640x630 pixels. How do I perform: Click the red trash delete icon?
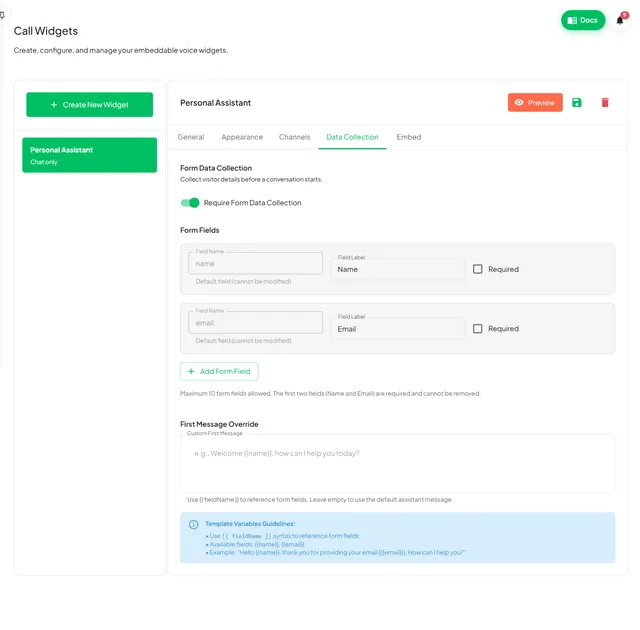605,102
